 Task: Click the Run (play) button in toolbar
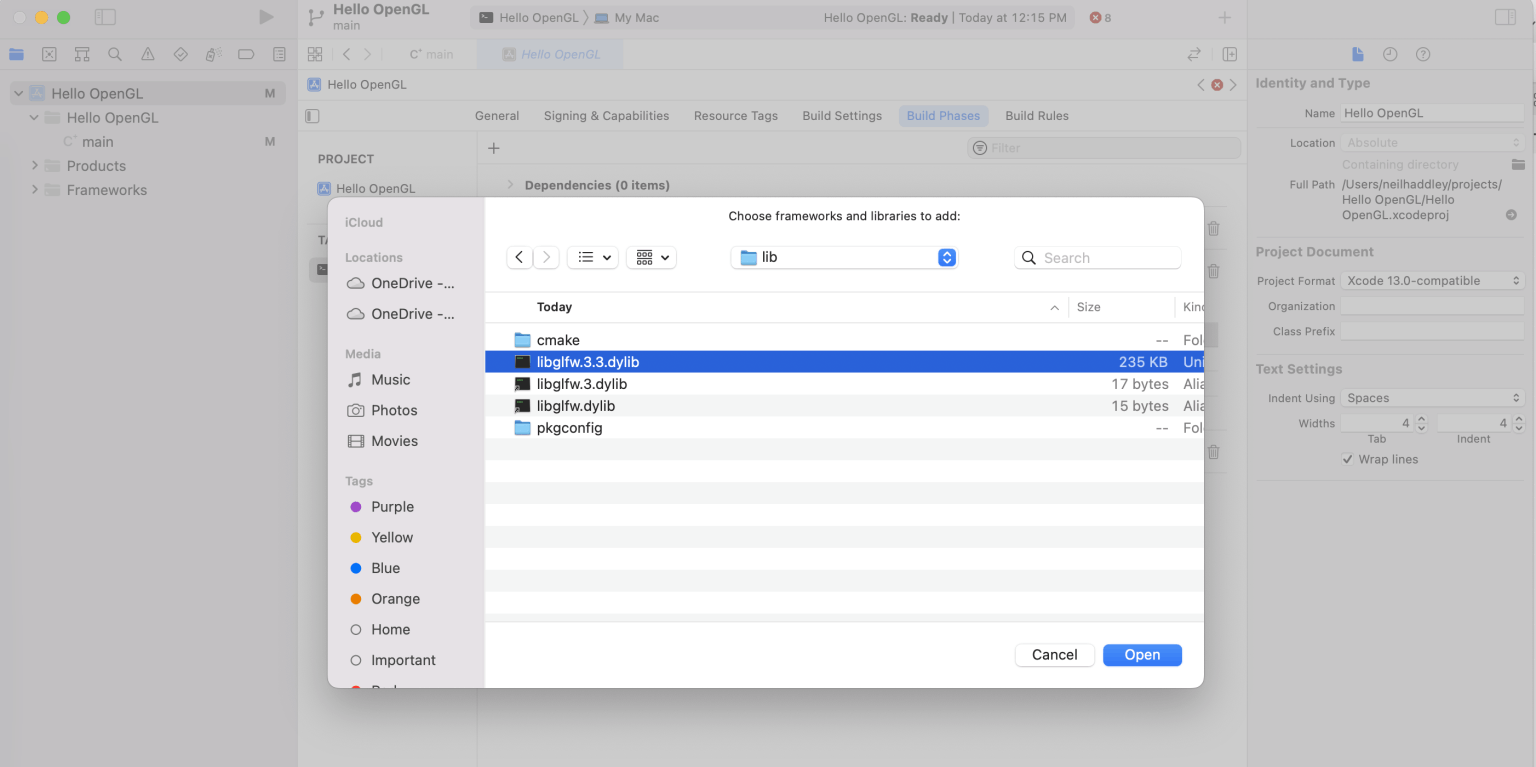coord(265,17)
